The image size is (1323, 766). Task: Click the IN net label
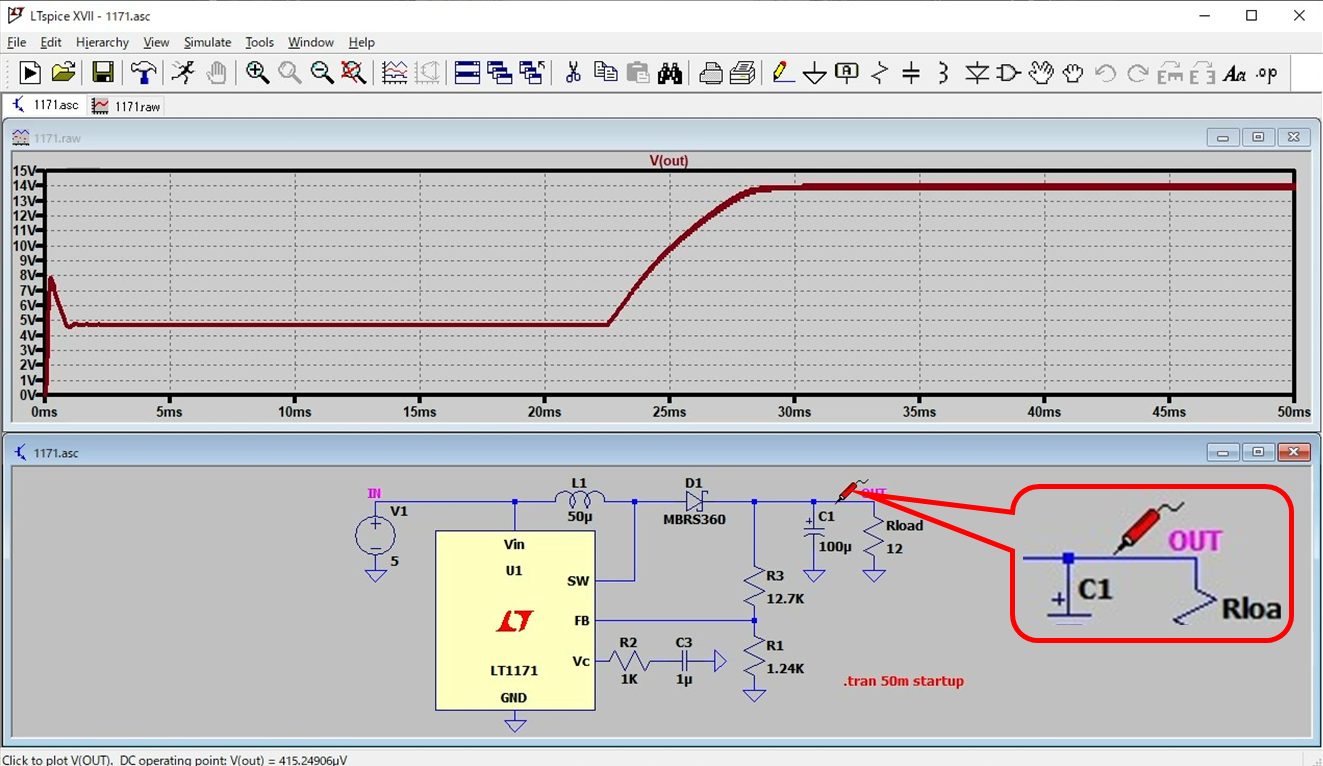tap(374, 493)
